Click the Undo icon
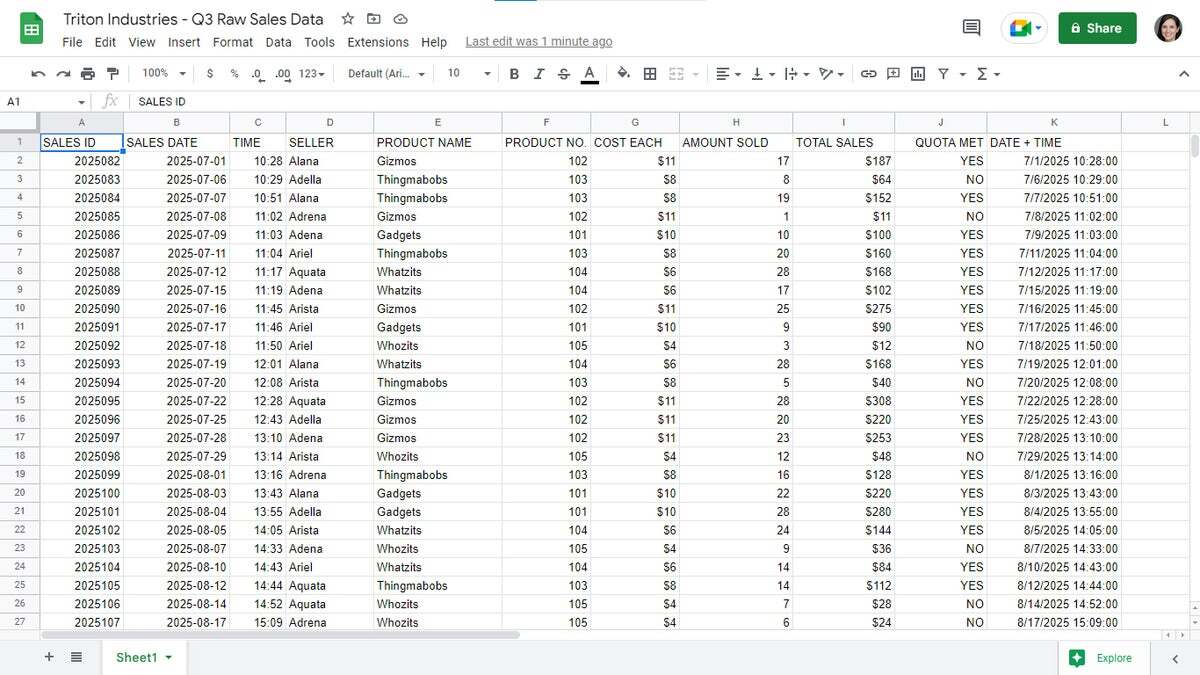1200x675 pixels. [38, 74]
